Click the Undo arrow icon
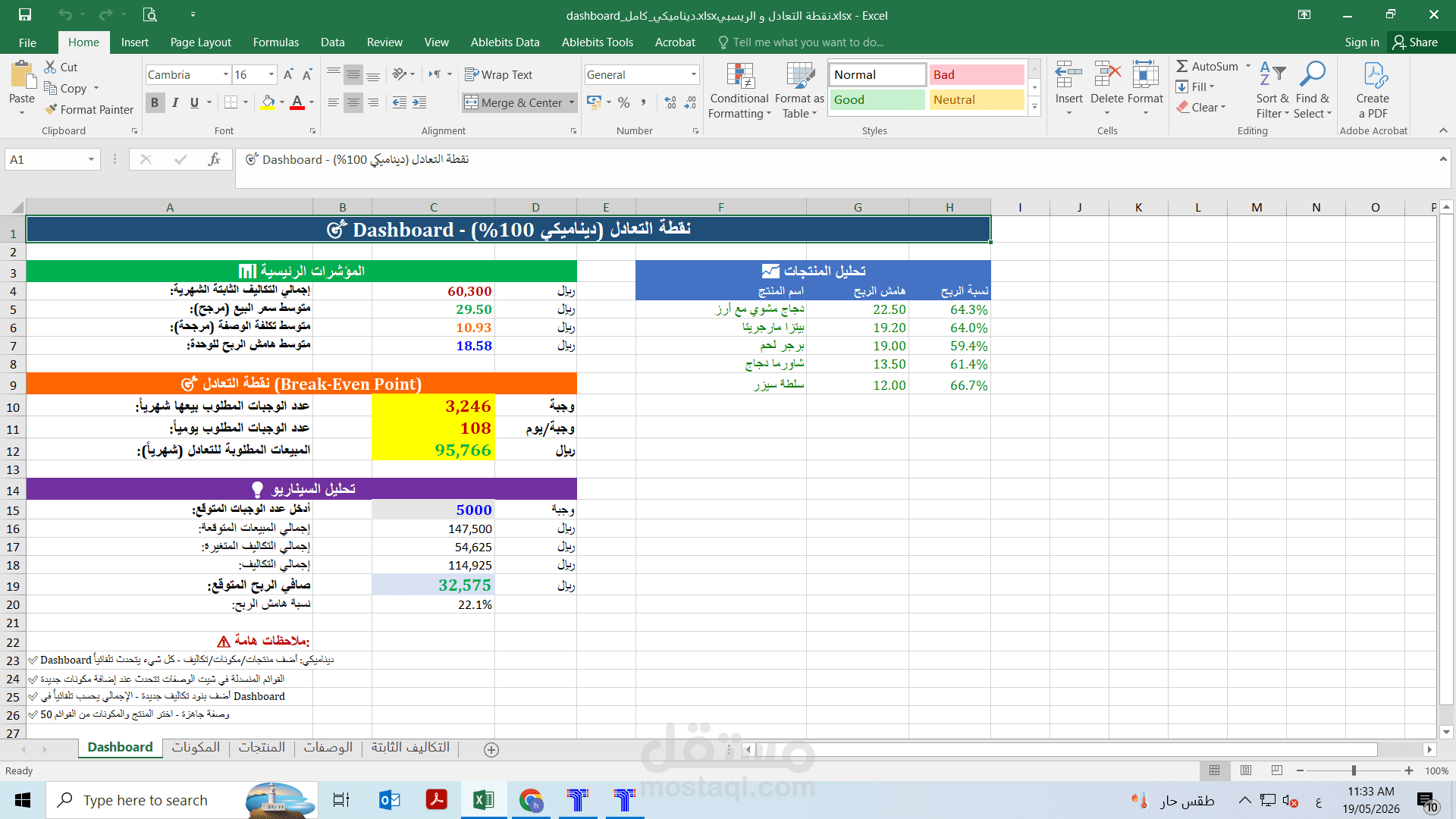Viewport: 1456px width, 819px height. click(65, 15)
